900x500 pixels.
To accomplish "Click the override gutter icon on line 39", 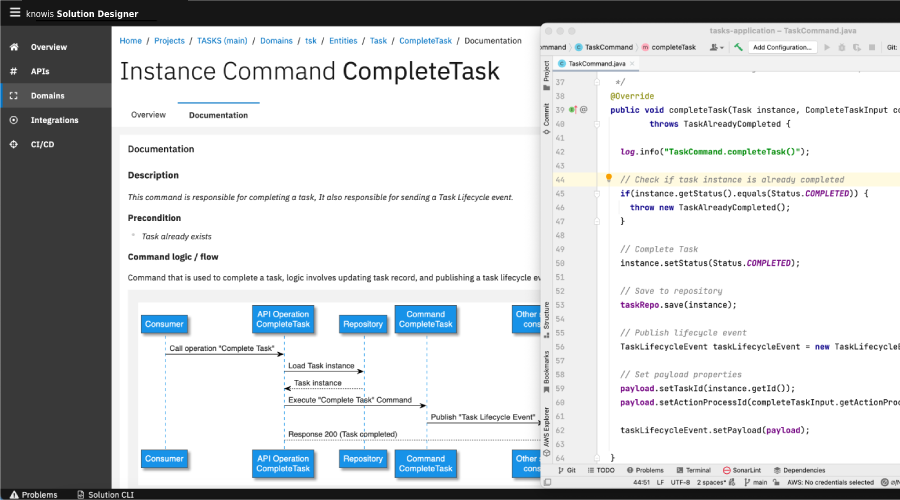I will click(574, 110).
